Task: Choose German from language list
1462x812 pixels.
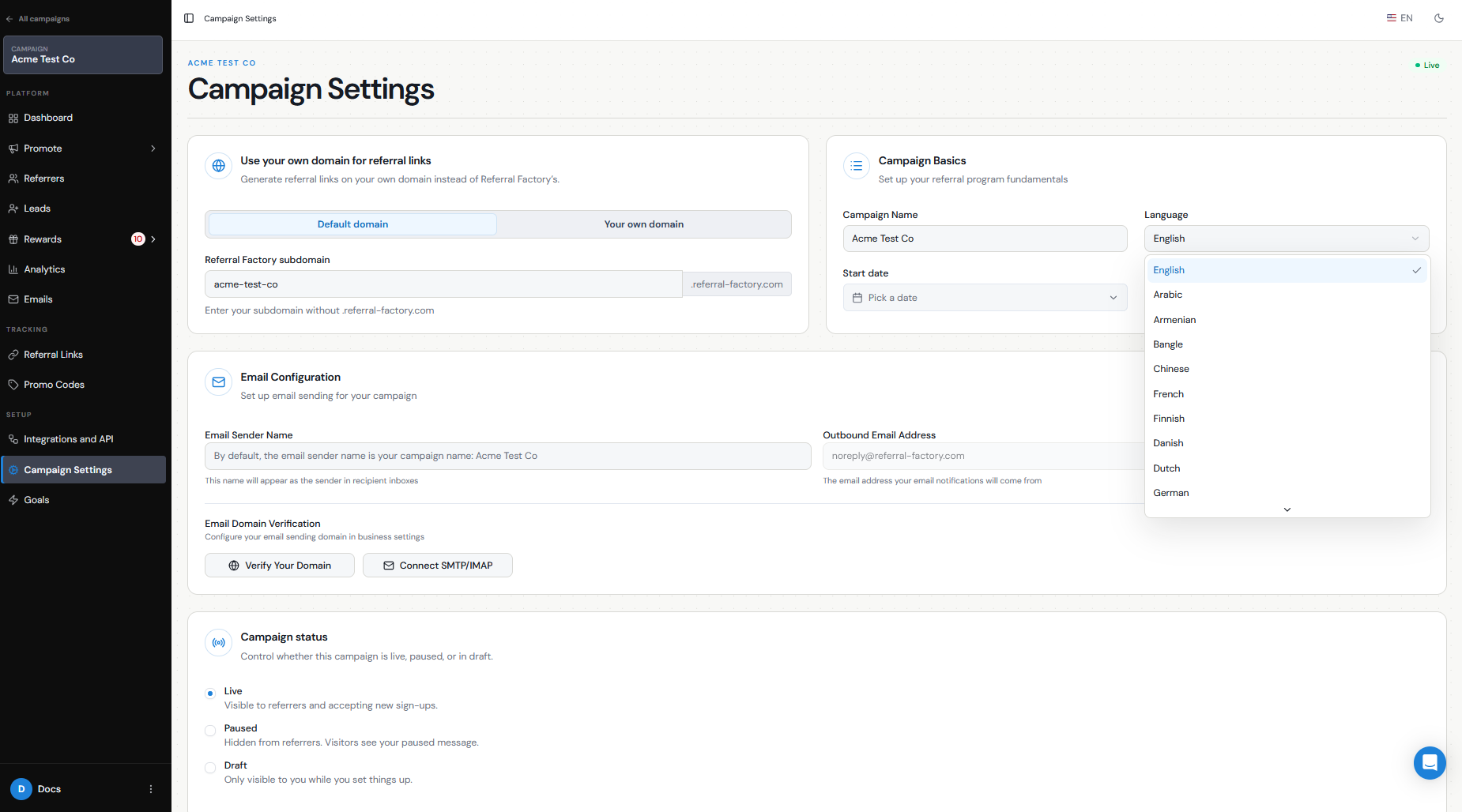Action: click(1287, 493)
